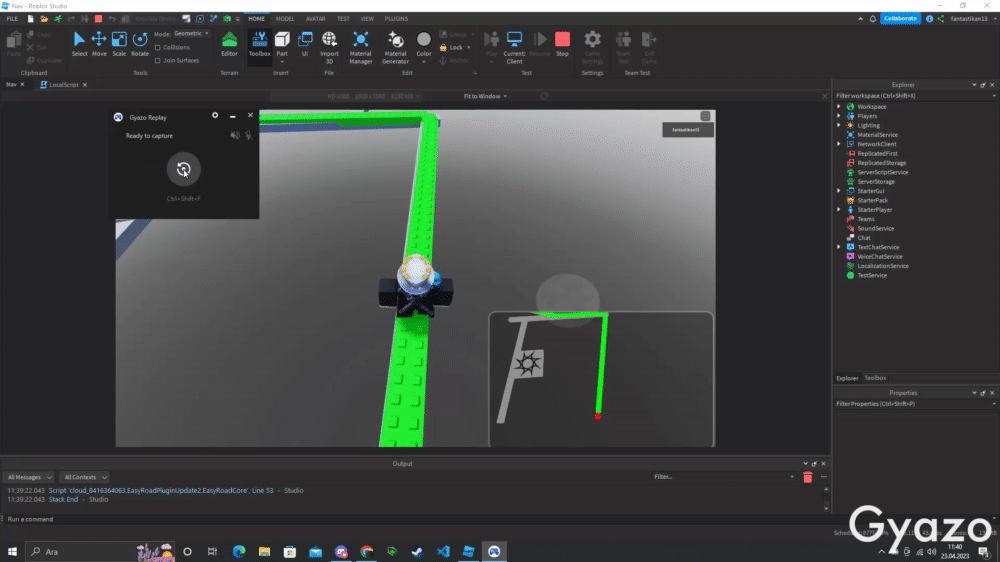Viewport: 1000px width, 562px height.
Task: Open notifications bell in title bar
Action: coord(872,18)
